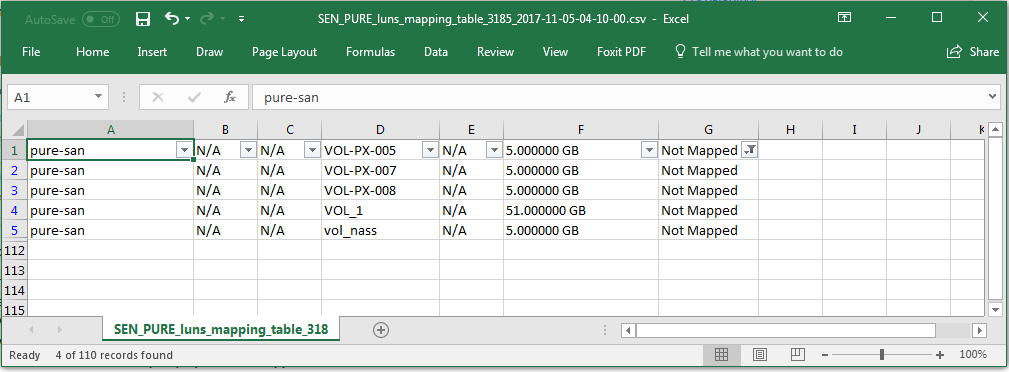Click the Select All corner triangle
The width and height of the screenshot is (1009, 372).
(17, 129)
